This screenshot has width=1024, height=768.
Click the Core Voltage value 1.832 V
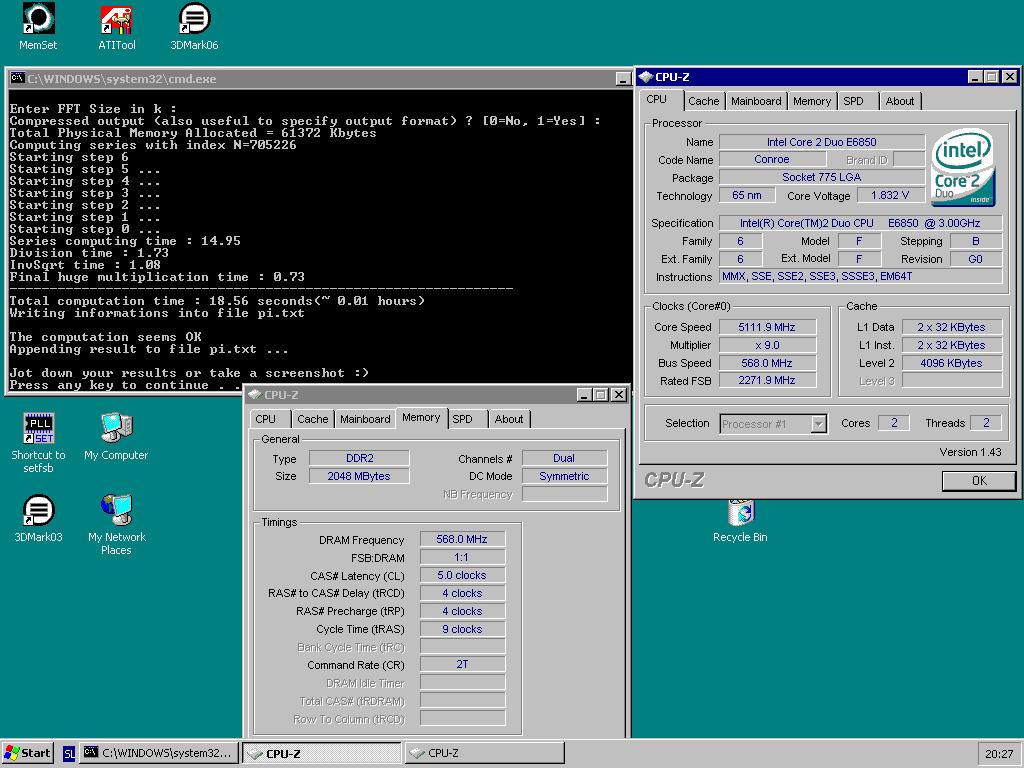point(889,195)
